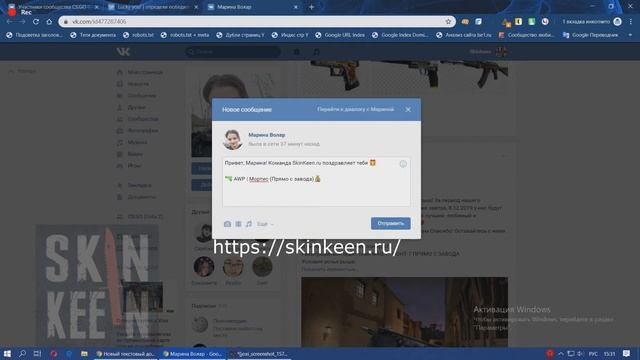Open the Google Переводчик bookmark
The width and height of the screenshot is (640, 360).
tap(591, 35)
